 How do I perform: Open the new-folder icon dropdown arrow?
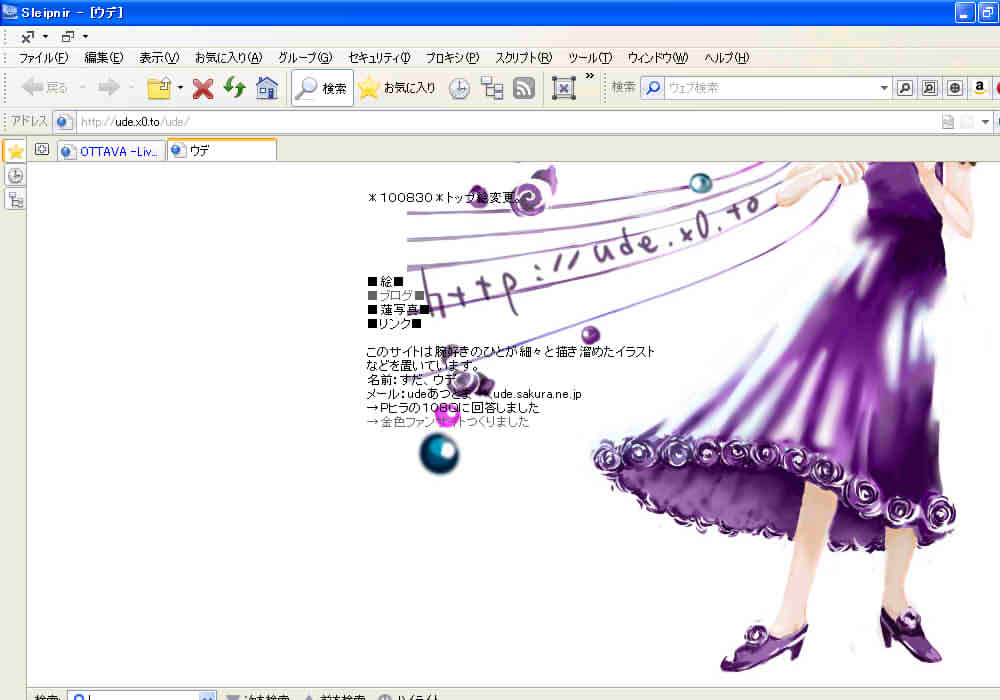click(x=180, y=88)
